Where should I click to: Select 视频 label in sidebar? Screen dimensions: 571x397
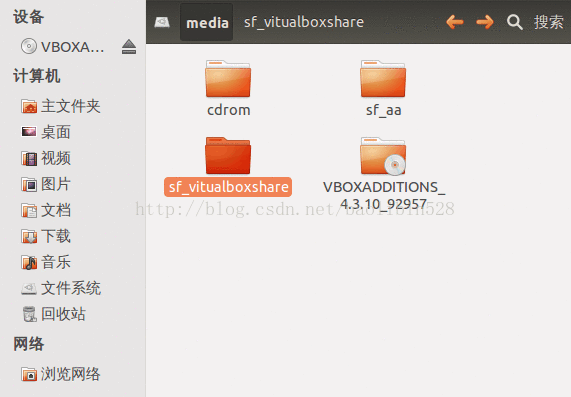pos(56,158)
